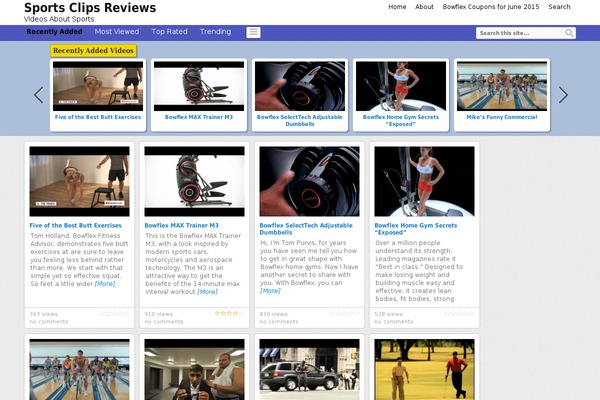Click [More] under MAX Trainer M3 description
600x400 pixels.
[207, 292]
